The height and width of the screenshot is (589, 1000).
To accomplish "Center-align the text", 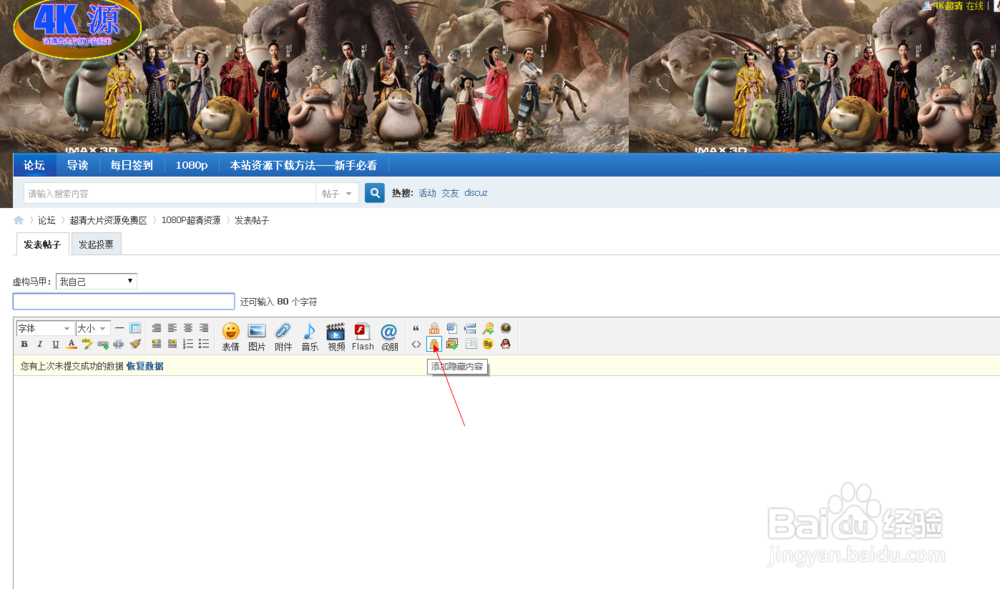I will tap(188, 328).
